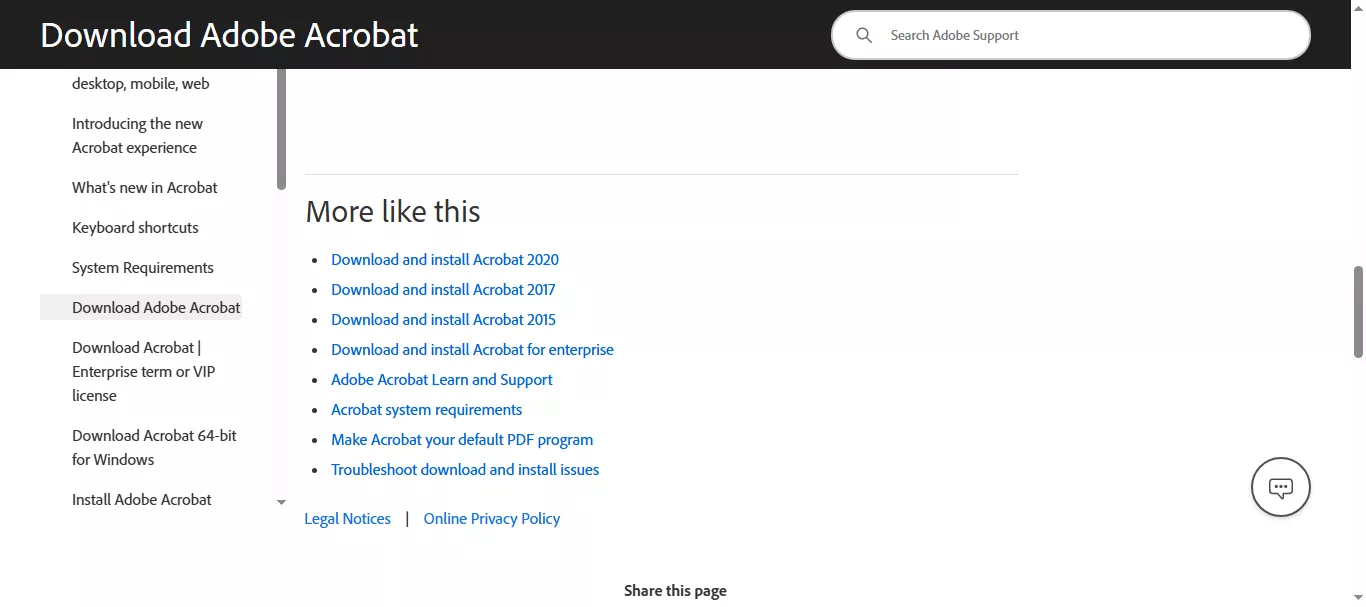The width and height of the screenshot is (1366, 607).
Task: Open Download and install Acrobat 2020
Action: [444, 259]
